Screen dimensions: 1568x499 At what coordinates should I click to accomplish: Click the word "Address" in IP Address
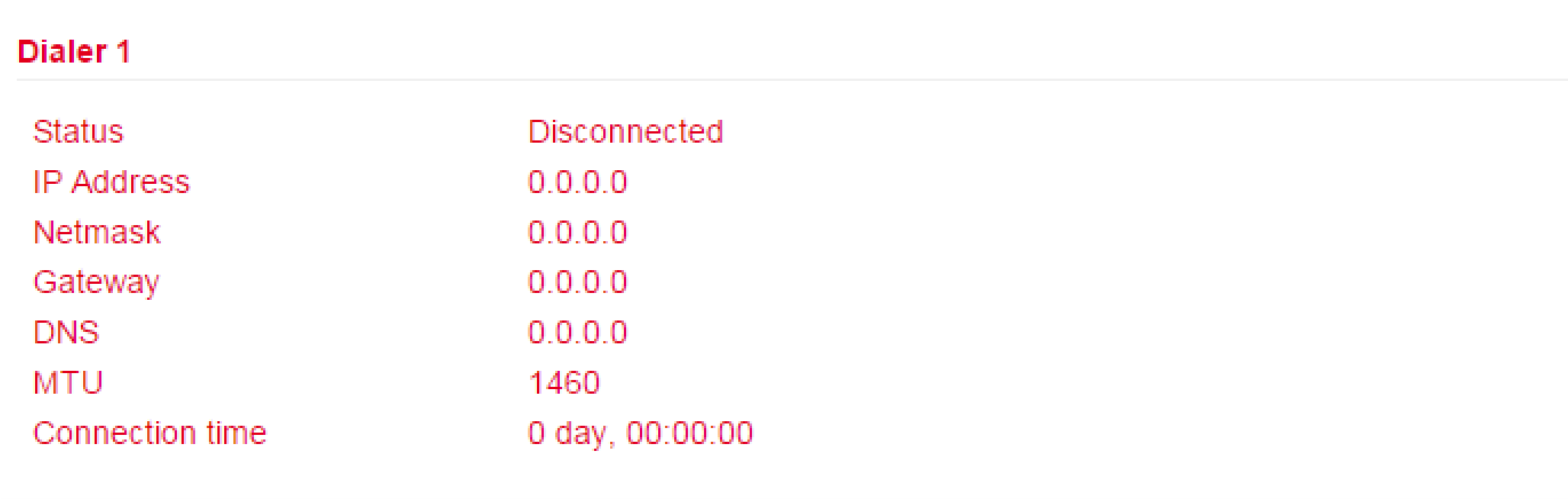click(x=130, y=182)
